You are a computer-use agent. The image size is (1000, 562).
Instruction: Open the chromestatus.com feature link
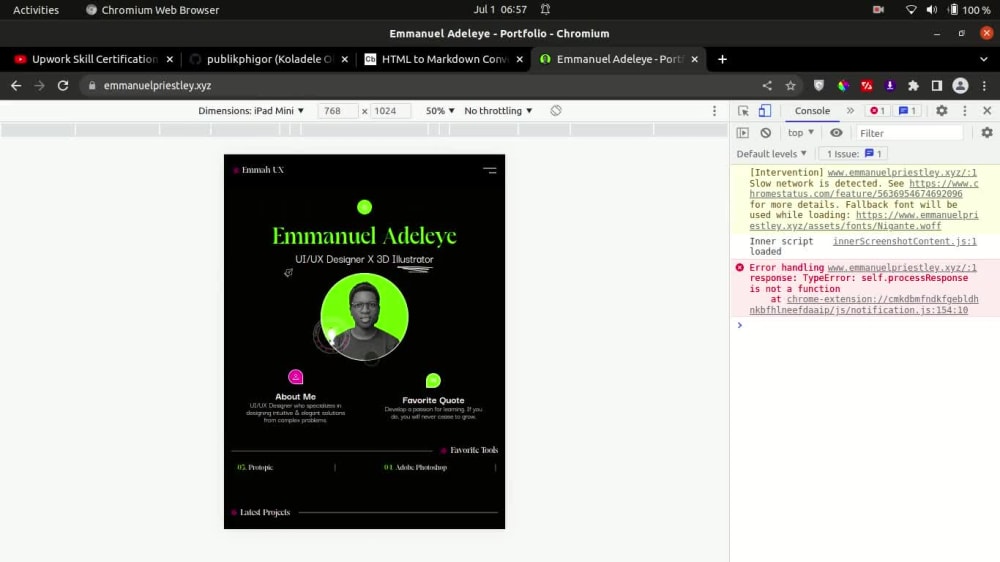point(864,189)
